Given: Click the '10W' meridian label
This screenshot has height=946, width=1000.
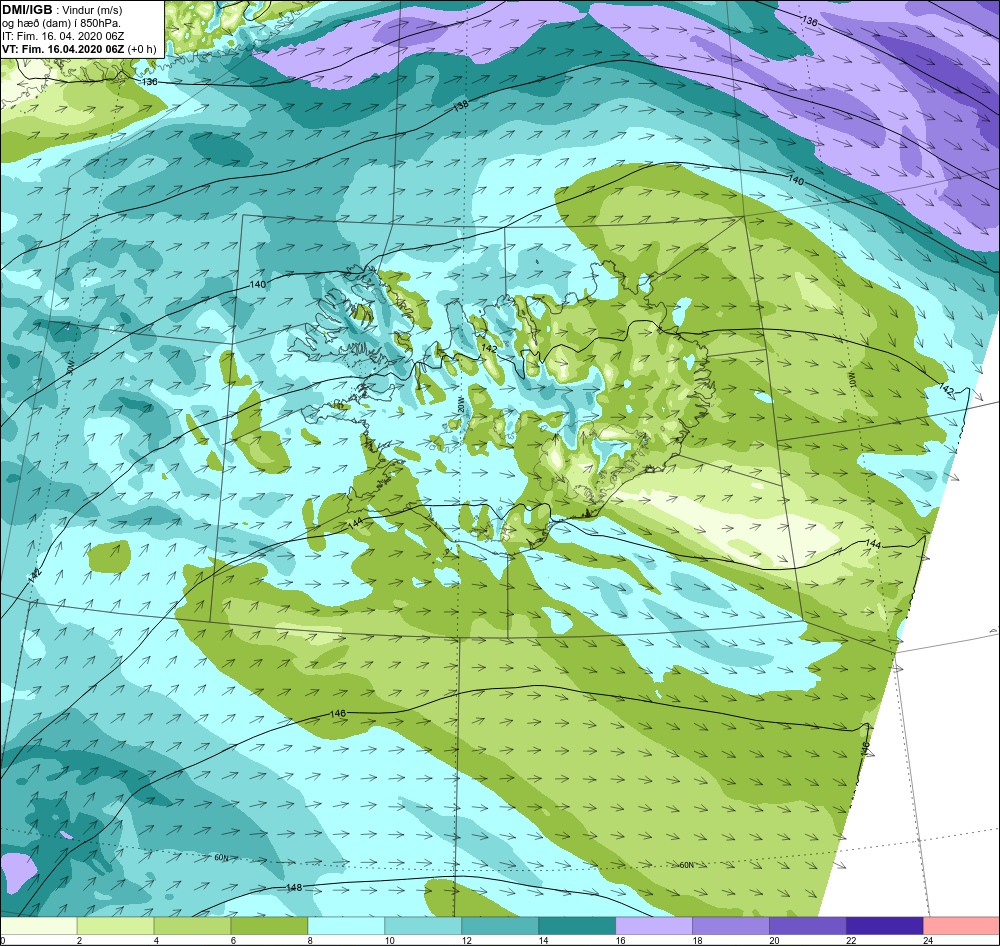Looking at the screenshot, I should pos(852,379).
